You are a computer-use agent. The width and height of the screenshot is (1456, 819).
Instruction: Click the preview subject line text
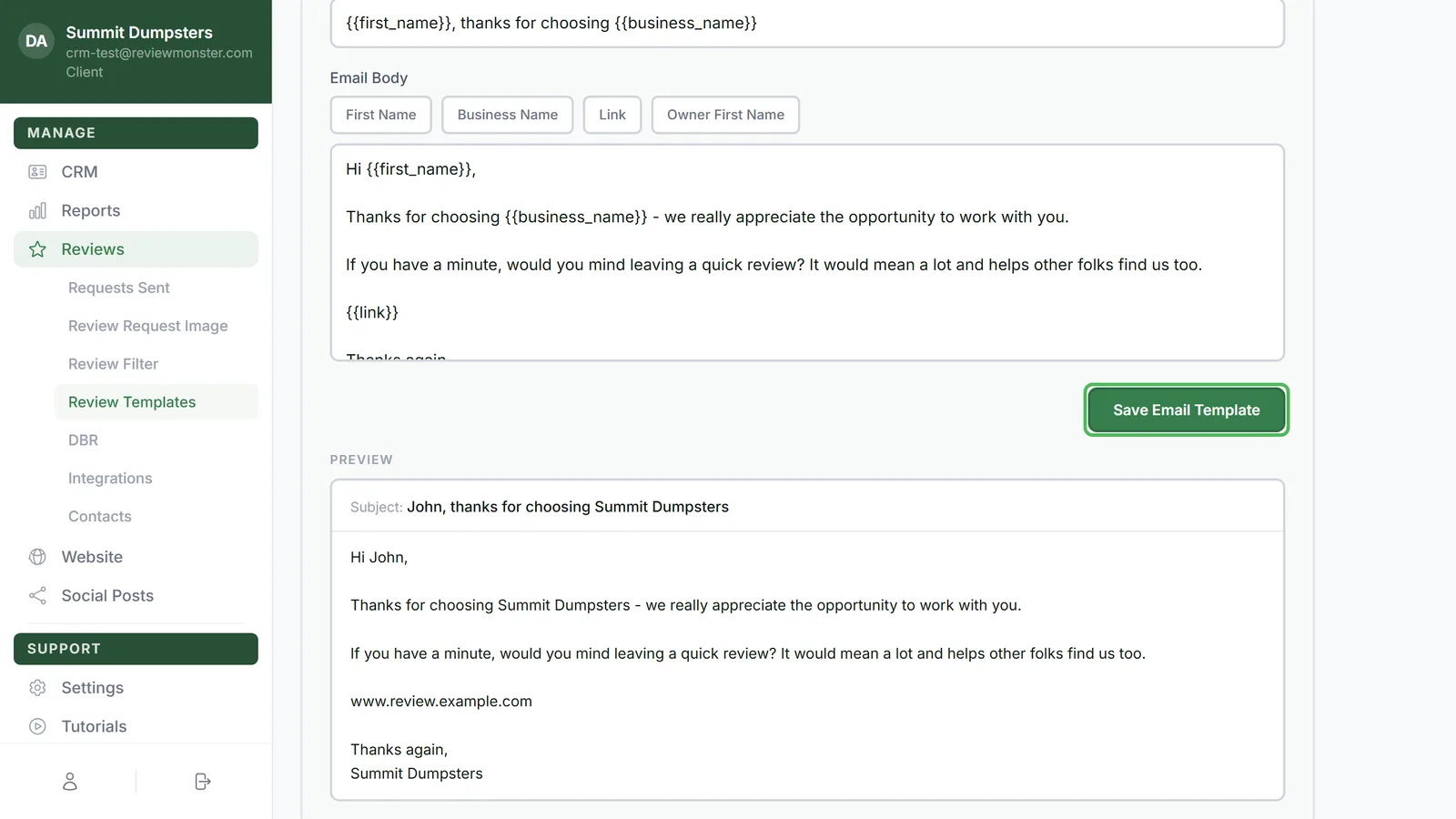(568, 507)
